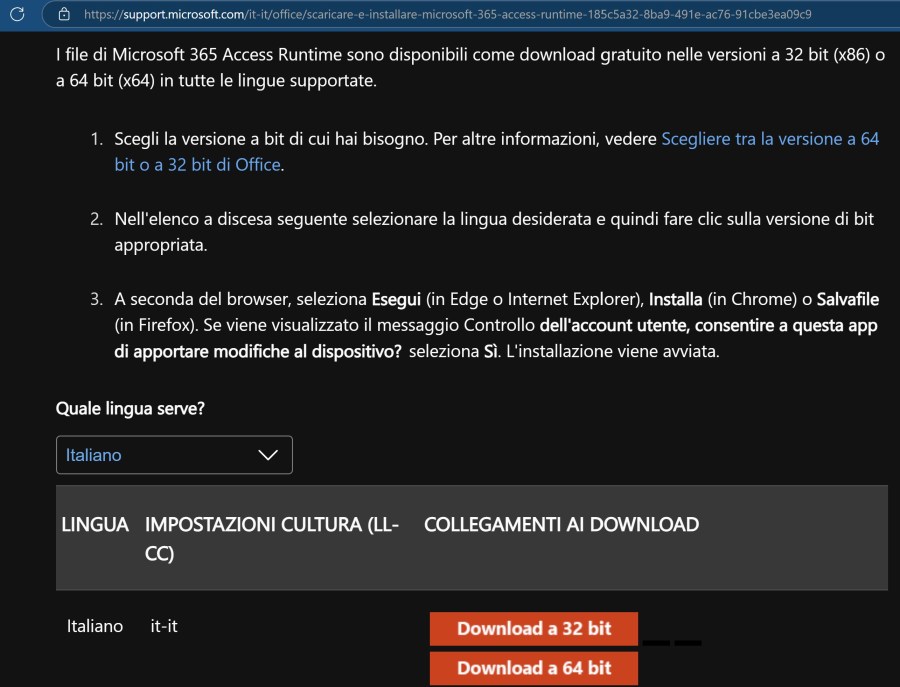Screen dimensions: 900x687
Task: Select the 'it-it' culture code cell
Action: pos(163,626)
